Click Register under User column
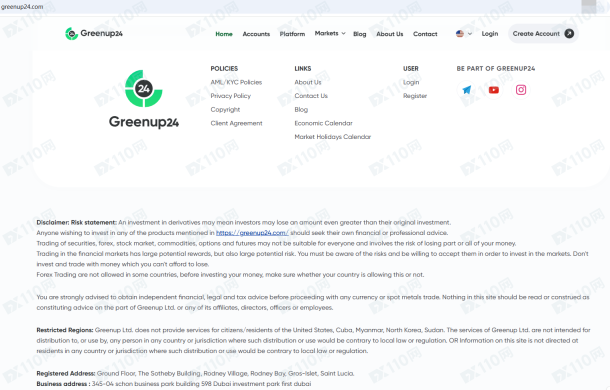Viewport: 610px width, 390px height. pyautogui.click(x=415, y=96)
